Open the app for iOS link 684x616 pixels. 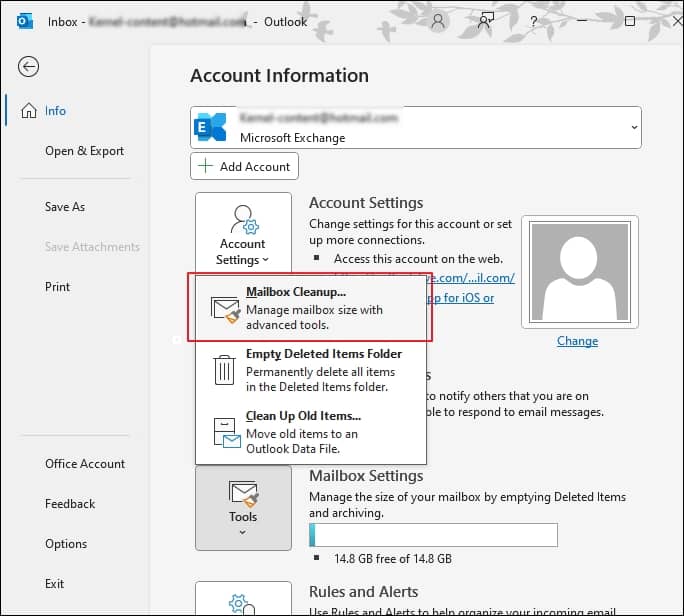pos(460,298)
